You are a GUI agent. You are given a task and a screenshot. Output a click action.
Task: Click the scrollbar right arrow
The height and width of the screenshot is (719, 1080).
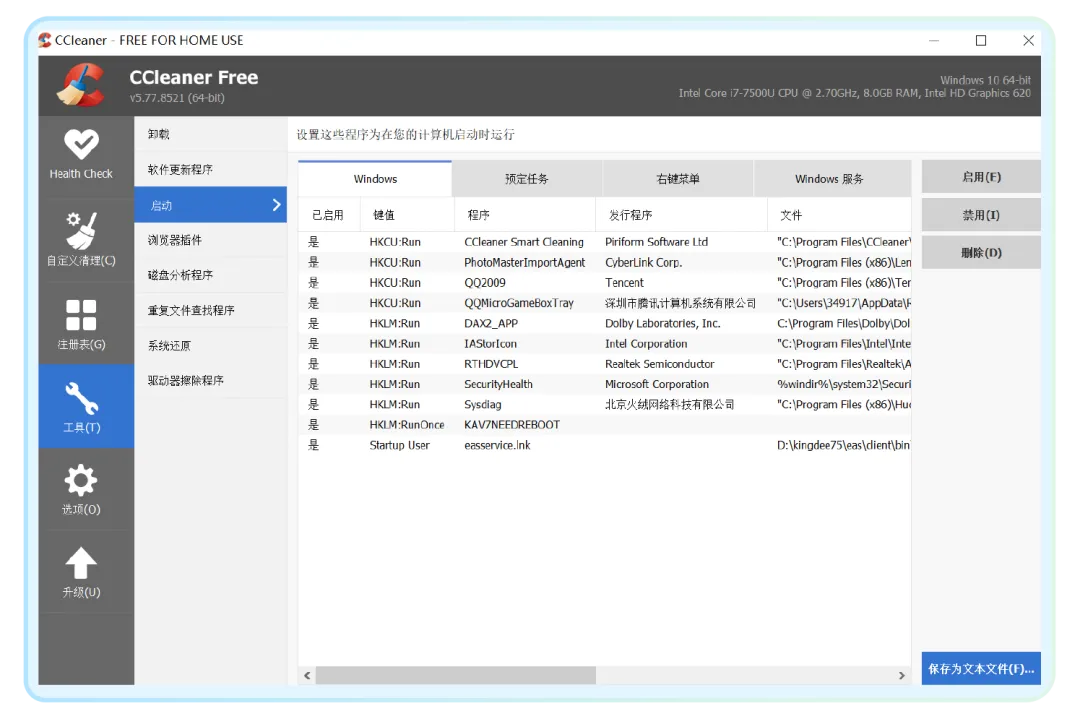(902, 676)
